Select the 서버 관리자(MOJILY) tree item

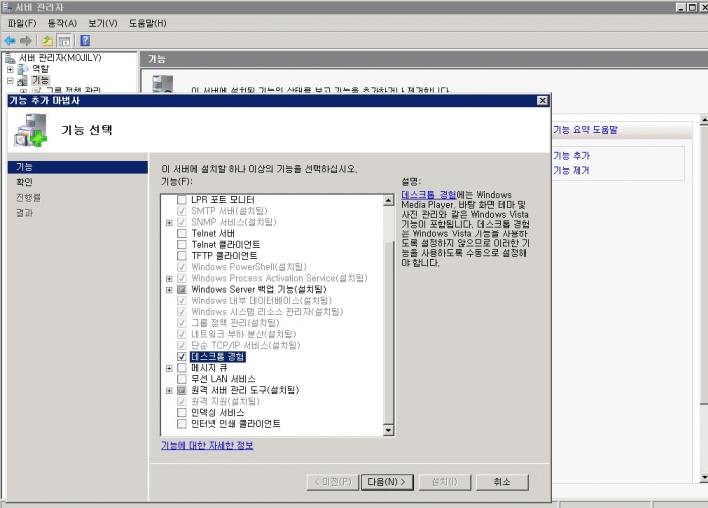tap(60, 58)
